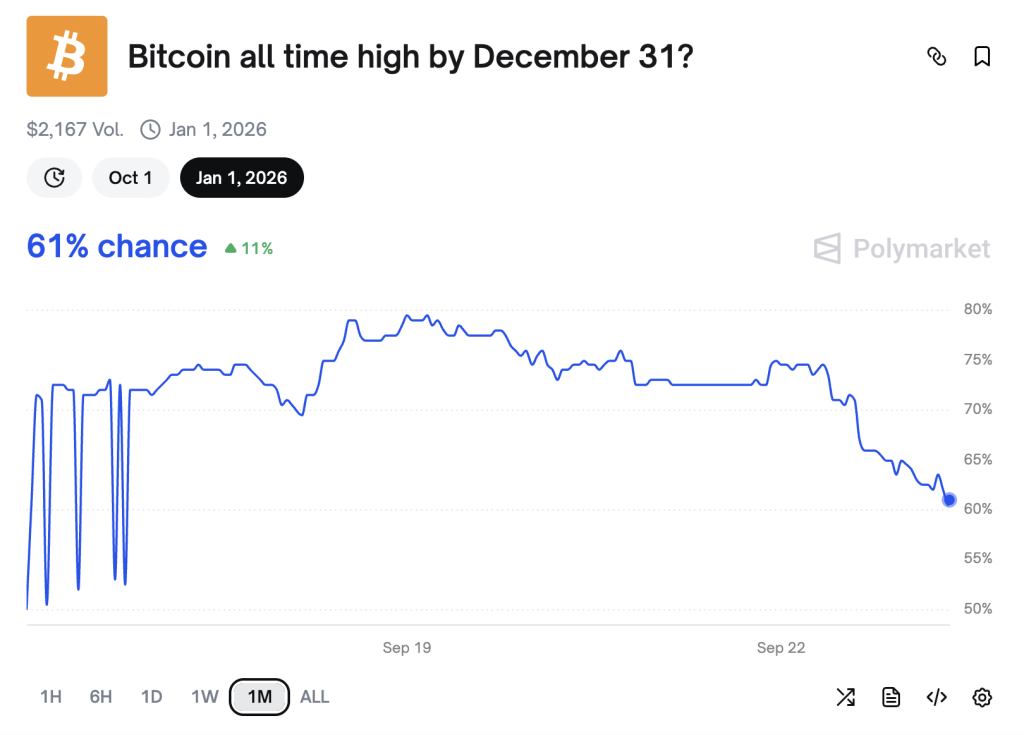
Task: Open the embed code icon
Action: coord(936,697)
